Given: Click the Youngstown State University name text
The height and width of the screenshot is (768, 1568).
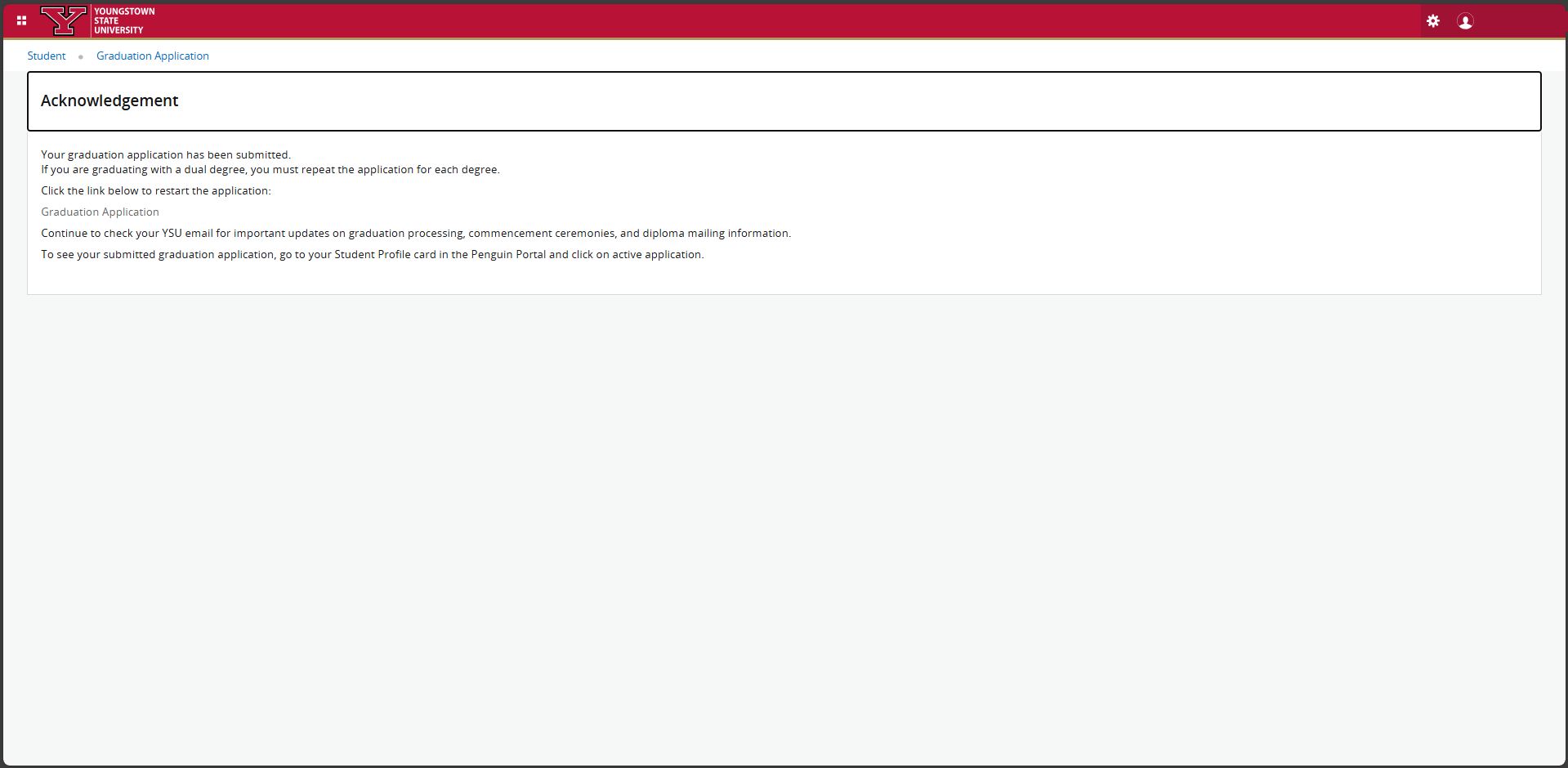Looking at the screenshot, I should (x=123, y=21).
